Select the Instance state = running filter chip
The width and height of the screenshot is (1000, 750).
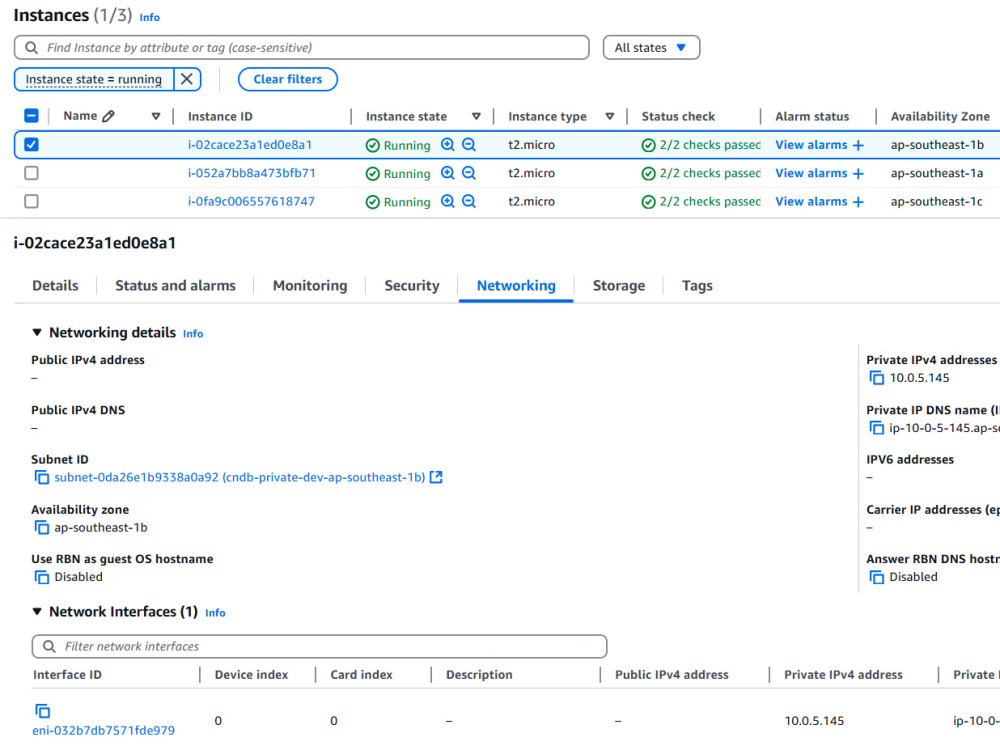[x=94, y=79]
